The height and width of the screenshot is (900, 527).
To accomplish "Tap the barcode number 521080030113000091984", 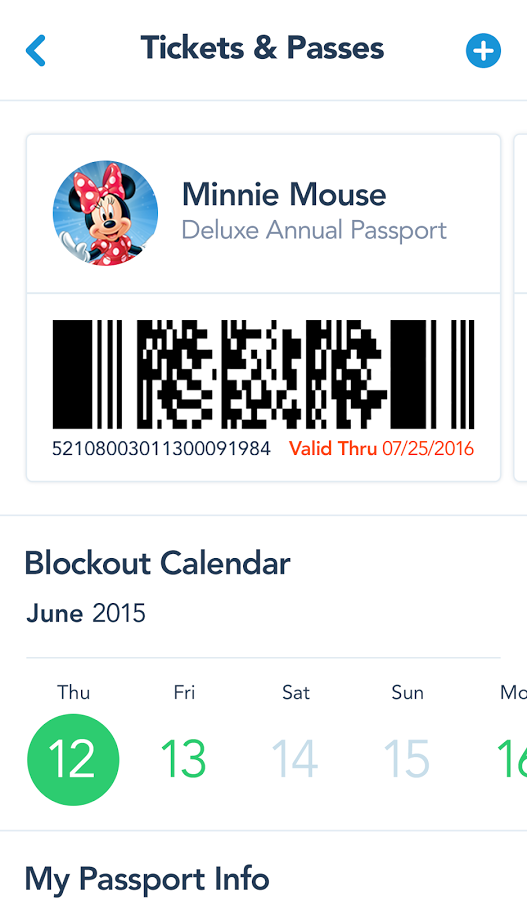I will [161, 448].
